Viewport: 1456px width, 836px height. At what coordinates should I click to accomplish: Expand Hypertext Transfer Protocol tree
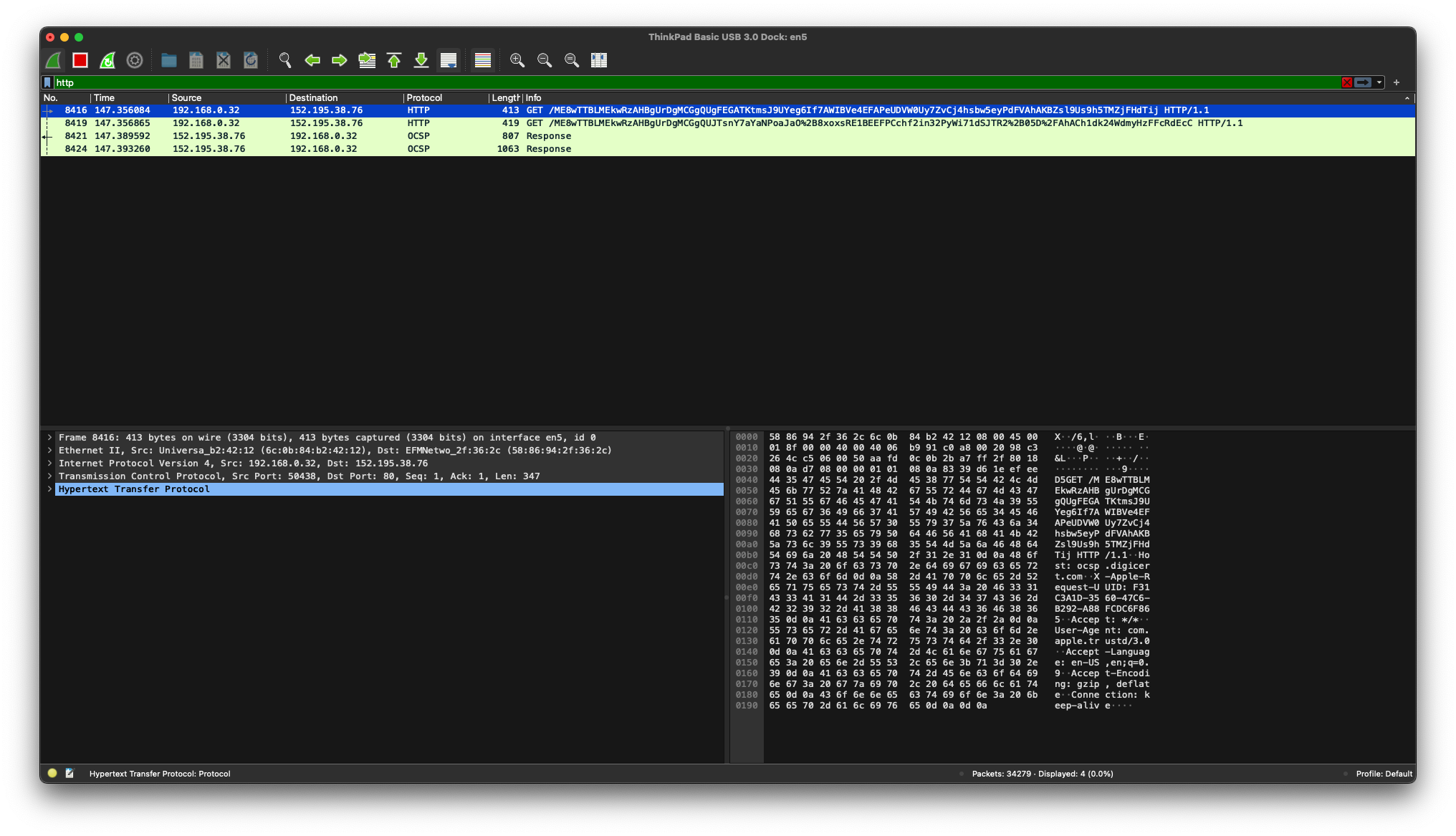pyautogui.click(x=49, y=489)
